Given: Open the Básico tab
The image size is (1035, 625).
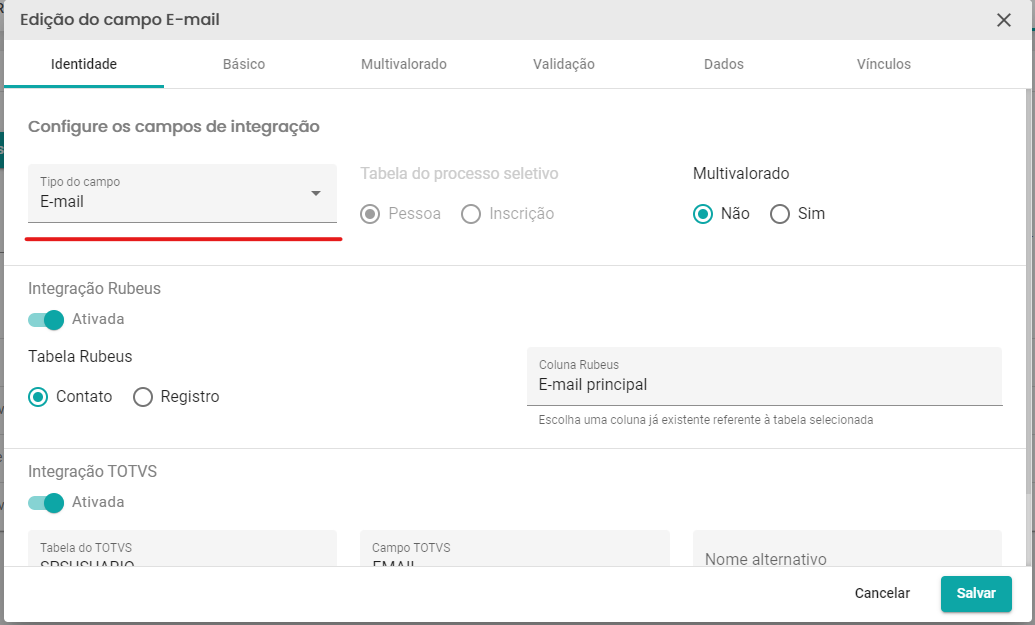Looking at the screenshot, I should point(244,64).
